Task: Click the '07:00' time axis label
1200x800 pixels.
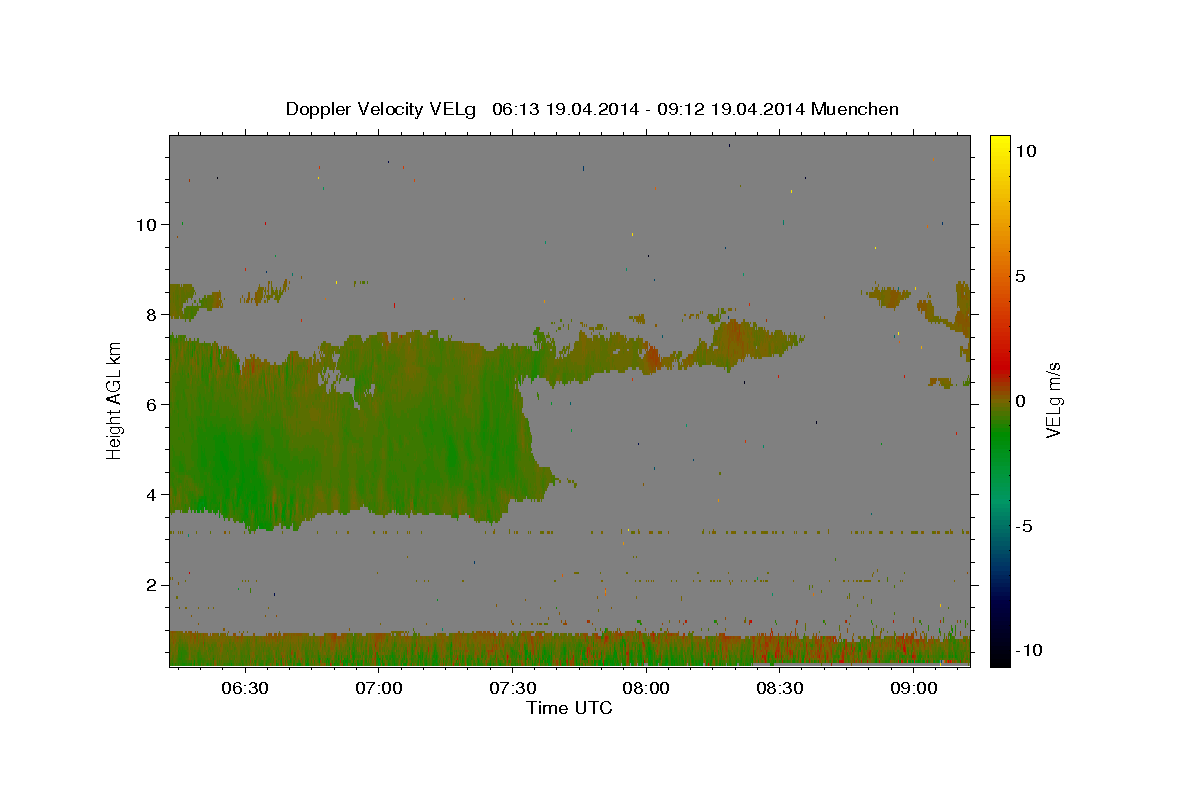Action: tap(378, 688)
